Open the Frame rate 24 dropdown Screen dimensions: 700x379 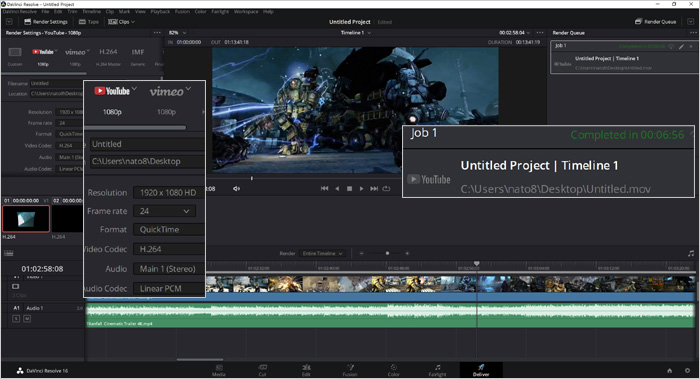pos(164,211)
